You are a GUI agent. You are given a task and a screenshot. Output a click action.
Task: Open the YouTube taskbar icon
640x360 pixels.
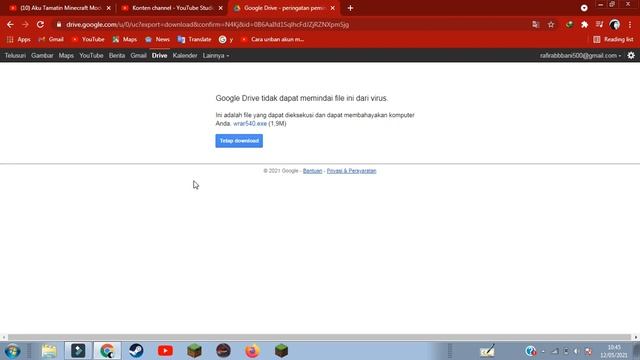165,351
